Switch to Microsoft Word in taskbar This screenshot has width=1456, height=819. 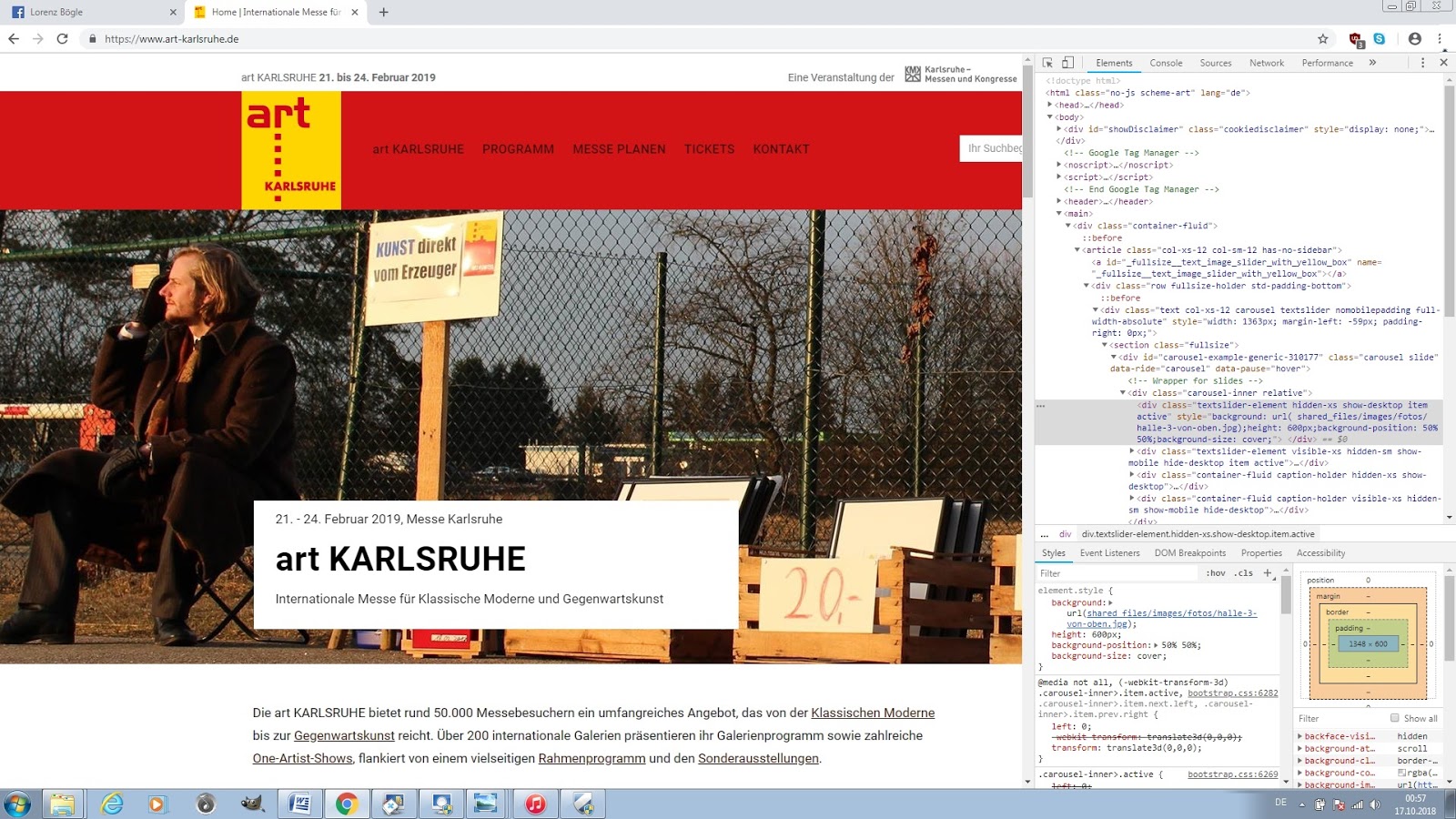click(299, 804)
